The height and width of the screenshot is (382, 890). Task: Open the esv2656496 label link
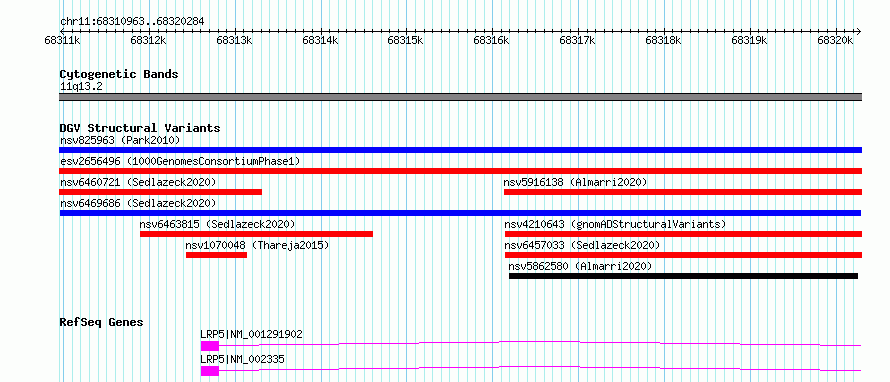[179, 161]
